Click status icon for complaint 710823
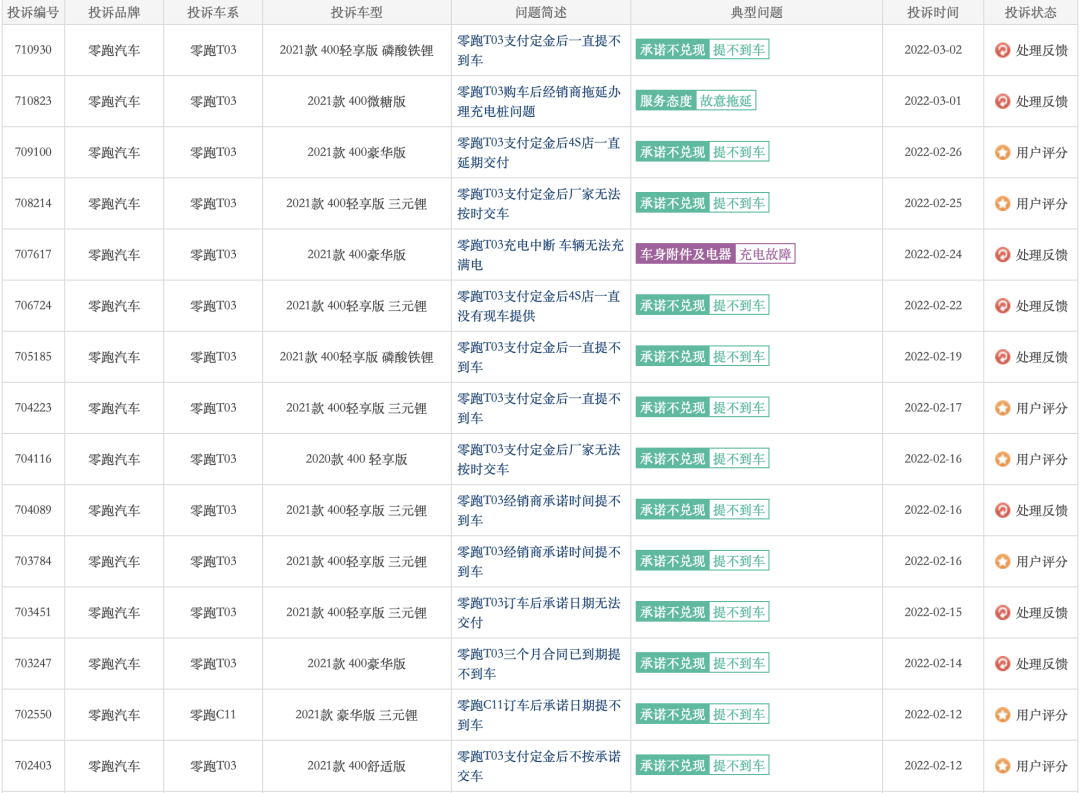Screen dimensions: 1080x793 tap(1002, 101)
